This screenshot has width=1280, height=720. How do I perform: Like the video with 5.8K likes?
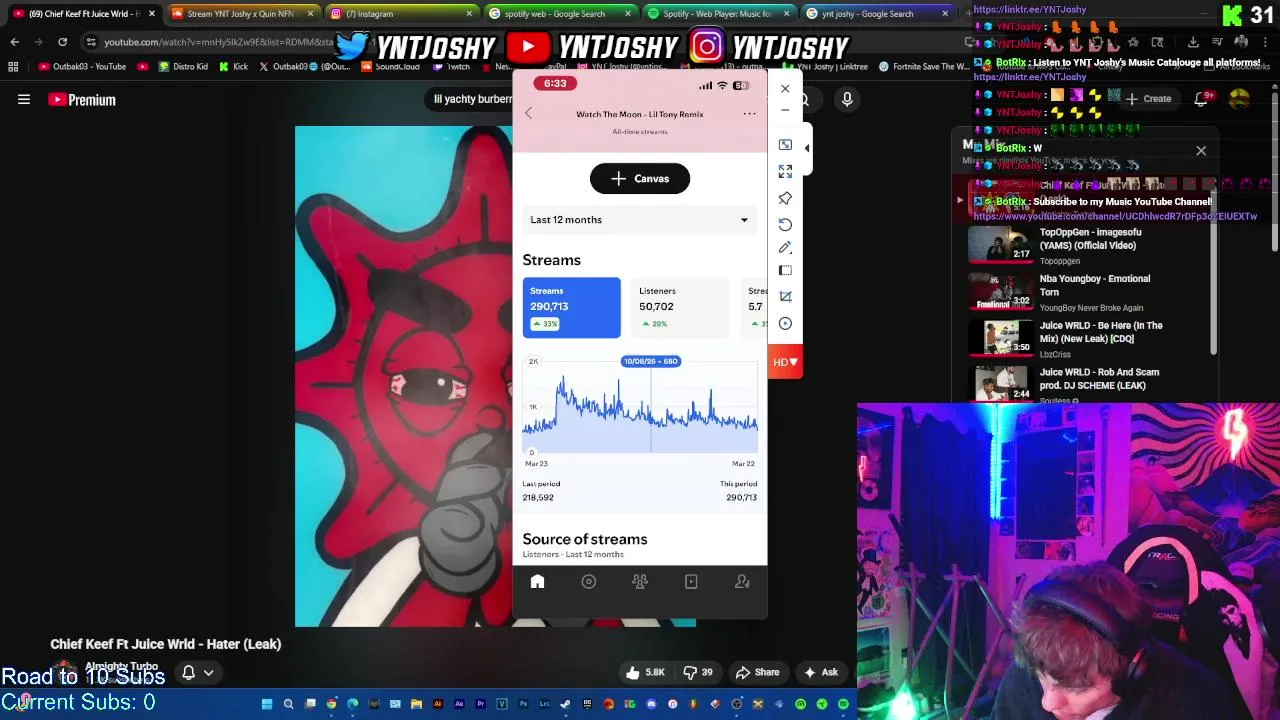click(645, 672)
